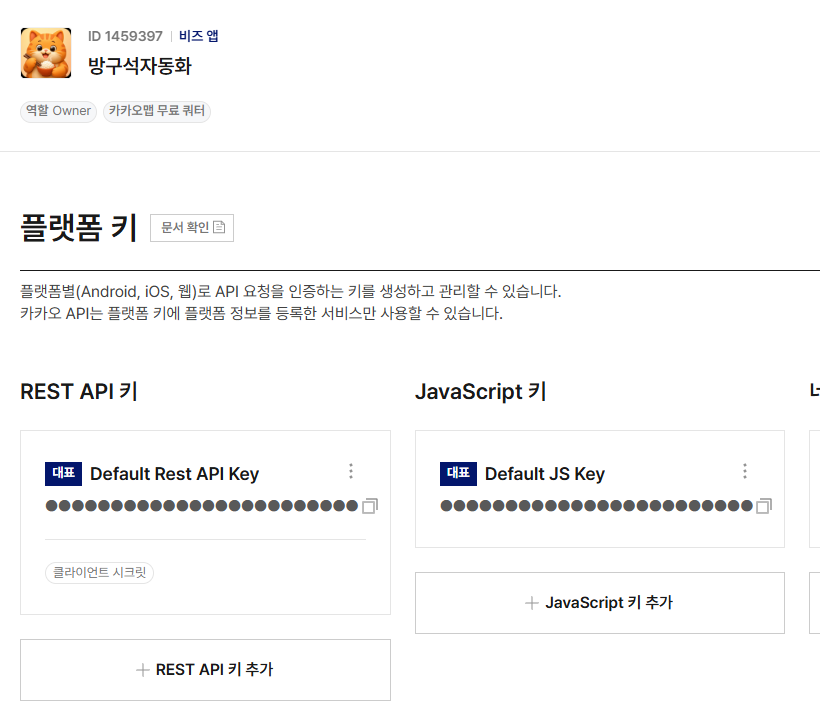Click the app name 방구석자동화
820x710 pixels.
(140, 66)
